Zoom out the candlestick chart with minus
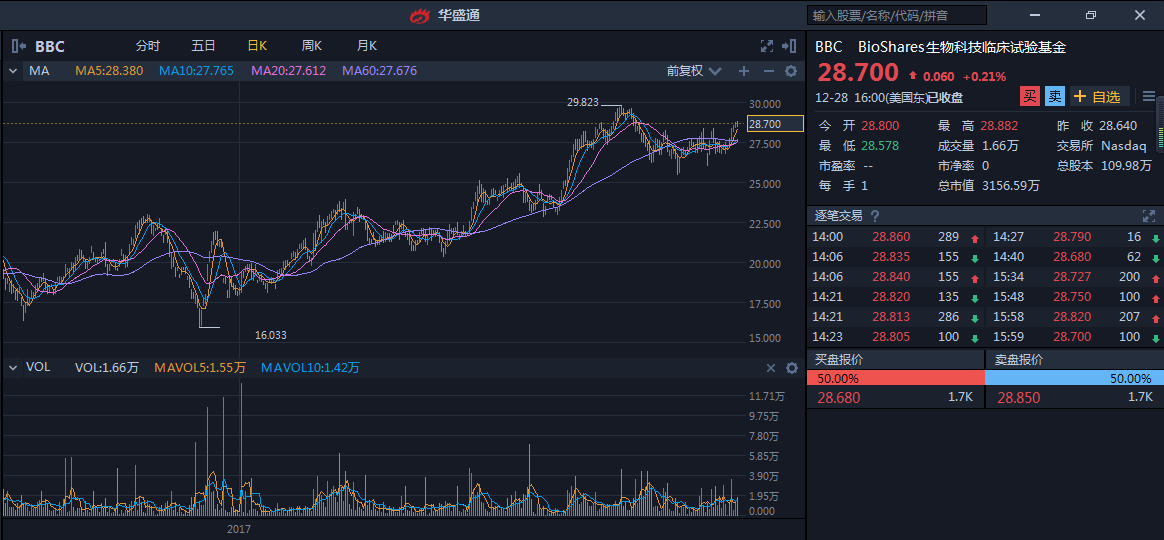Image resolution: width=1164 pixels, height=540 pixels. tap(768, 71)
